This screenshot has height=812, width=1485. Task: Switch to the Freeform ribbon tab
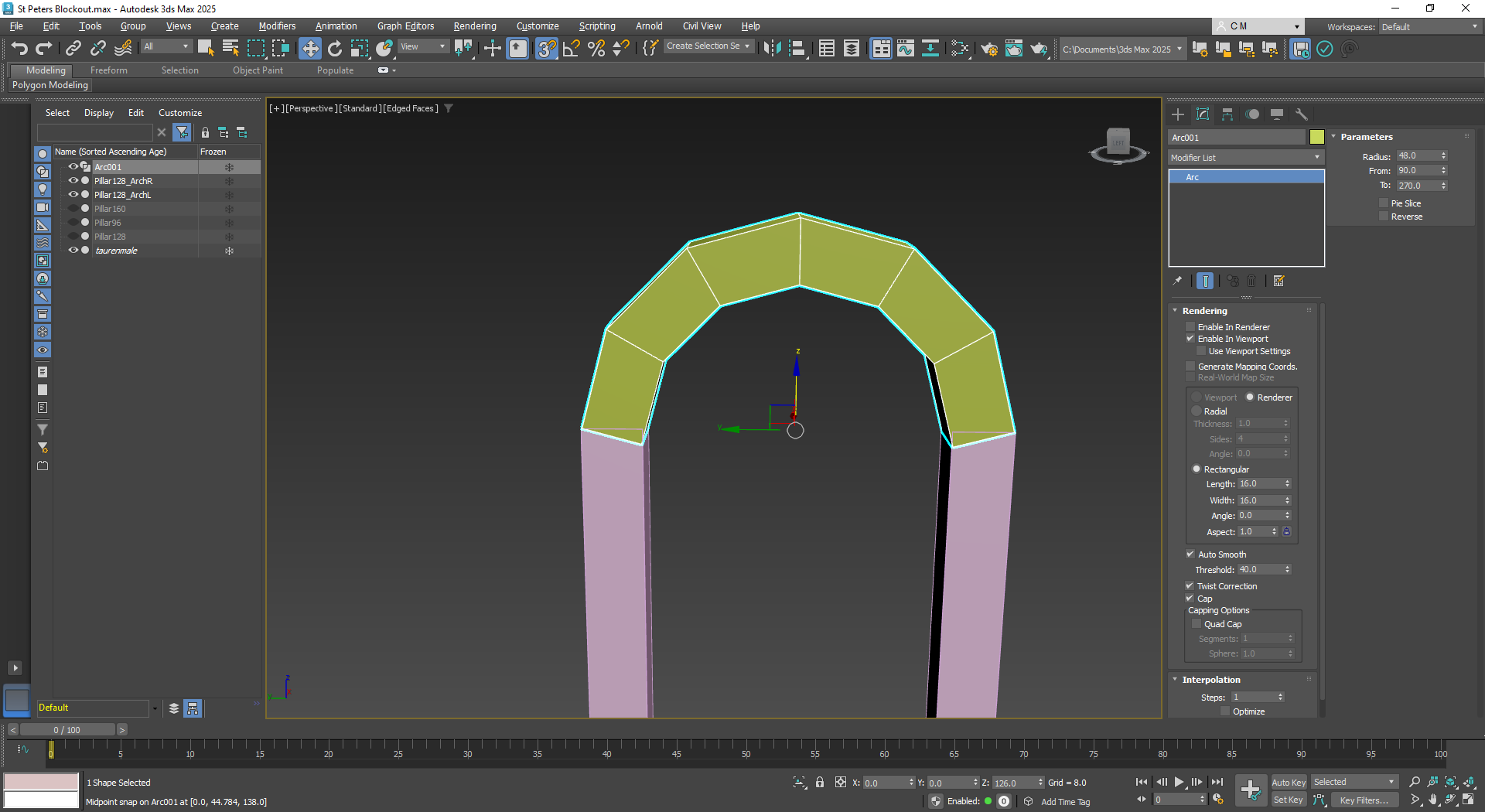(x=108, y=70)
